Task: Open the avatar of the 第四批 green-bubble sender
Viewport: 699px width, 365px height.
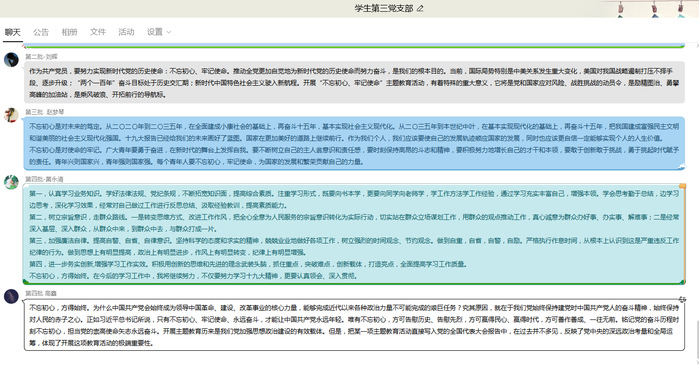Action: tap(11, 182)
